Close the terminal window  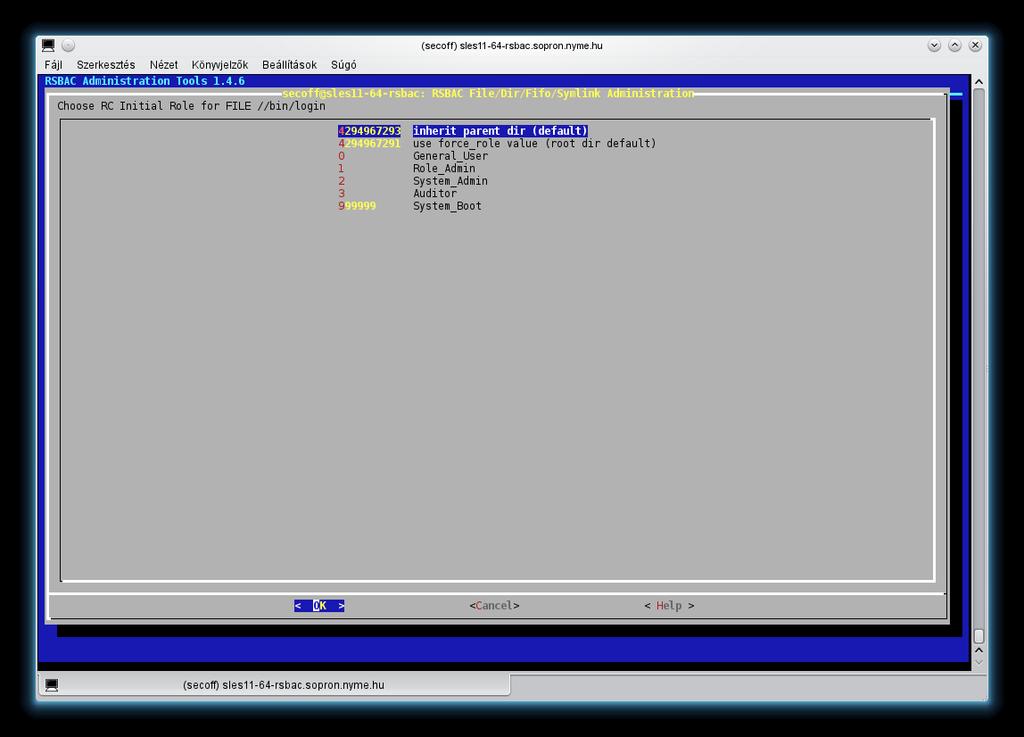(976, 45)
